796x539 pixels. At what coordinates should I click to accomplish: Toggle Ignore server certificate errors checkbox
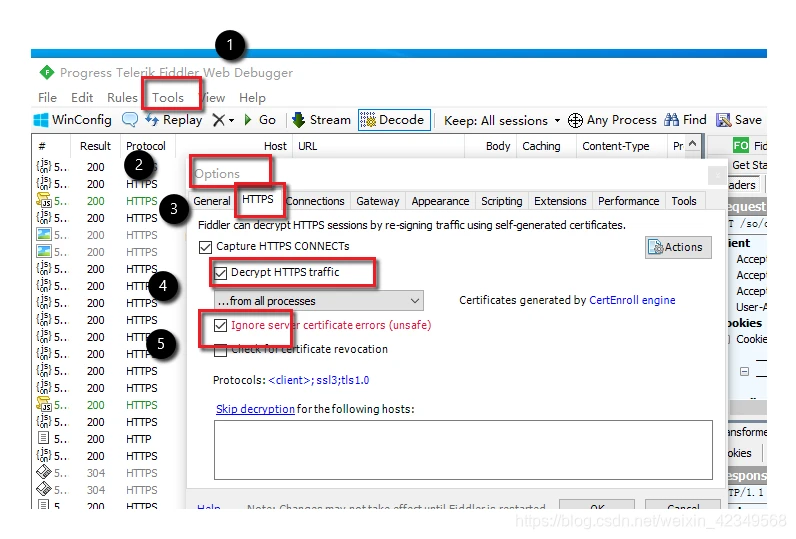point(220,325)
